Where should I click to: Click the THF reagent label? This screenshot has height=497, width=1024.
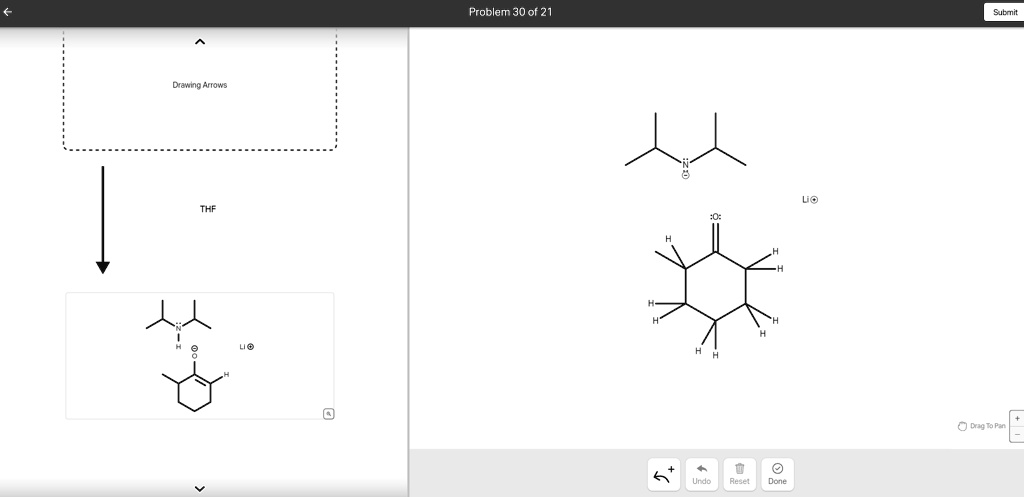pos(208,209)
